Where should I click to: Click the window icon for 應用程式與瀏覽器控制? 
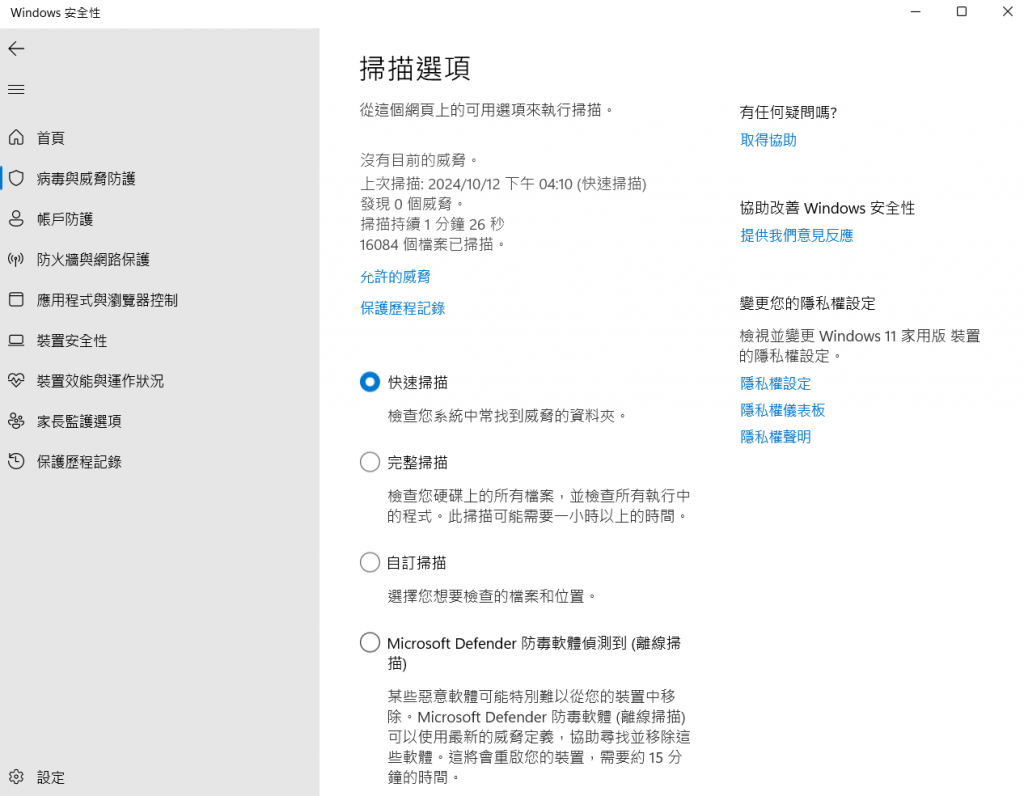pos(16,300)
